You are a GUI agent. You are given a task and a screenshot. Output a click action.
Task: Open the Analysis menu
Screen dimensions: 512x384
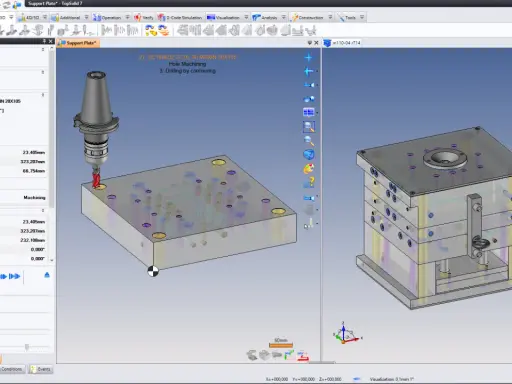[x=265, y=17]
